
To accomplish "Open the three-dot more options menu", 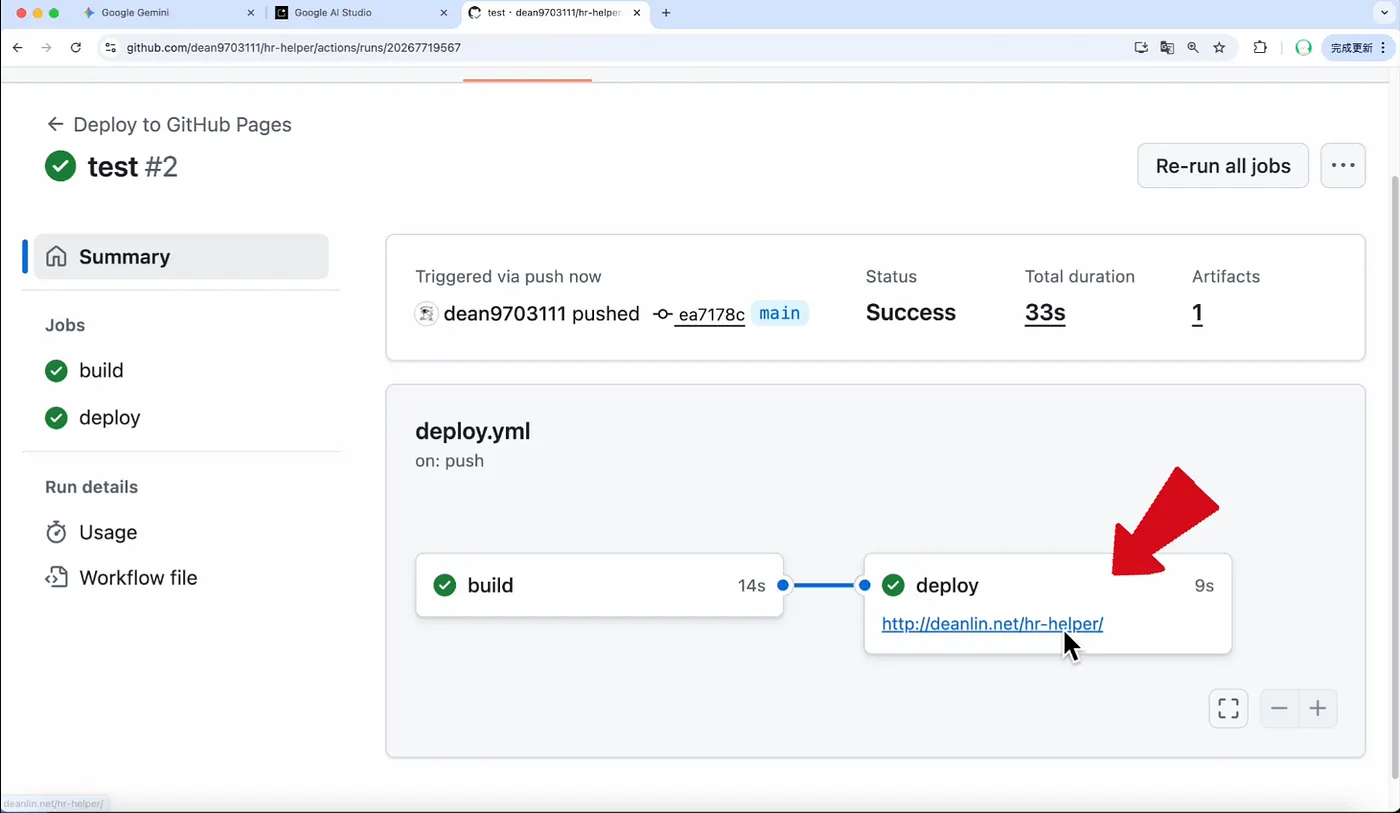I will (x=1343, y=166).
